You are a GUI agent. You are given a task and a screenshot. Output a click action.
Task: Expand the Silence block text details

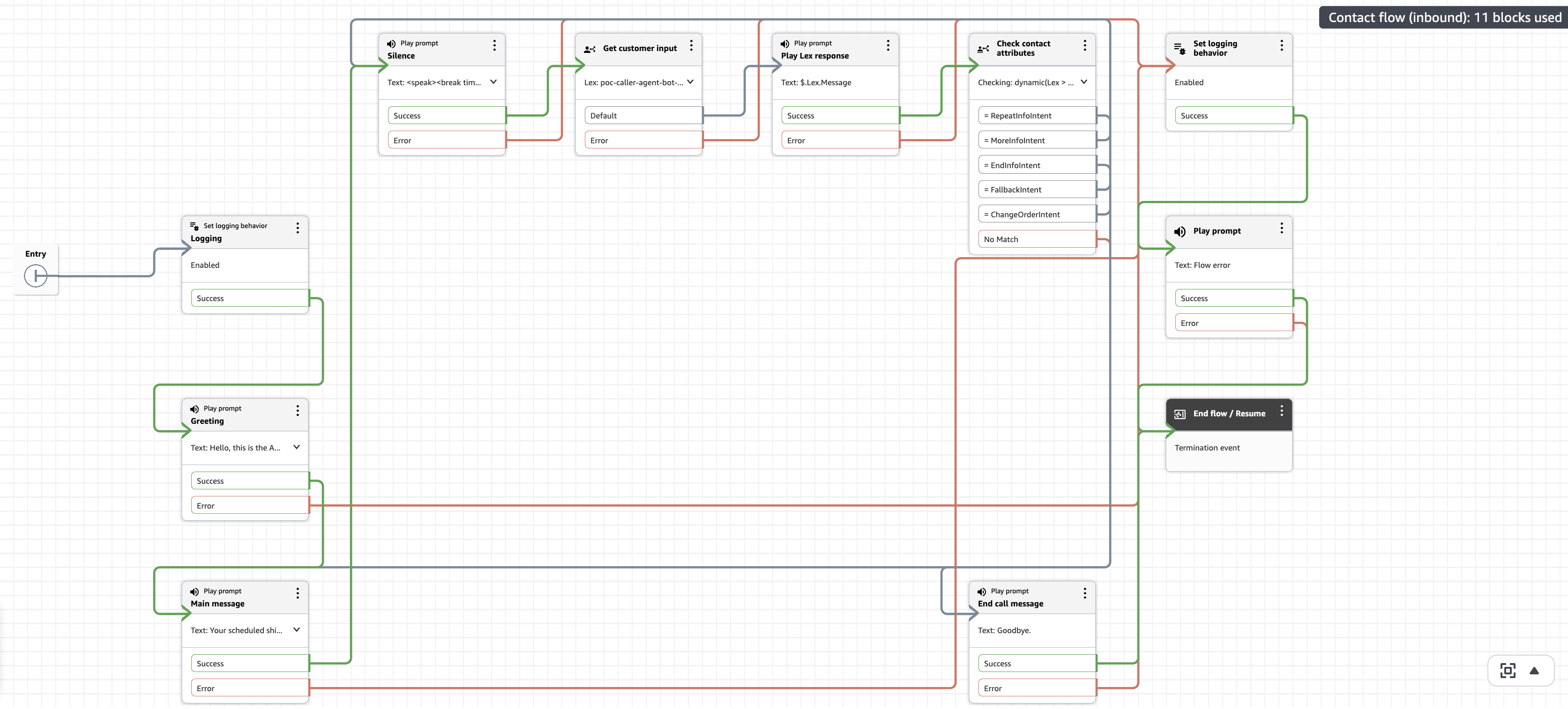[493, 82]
